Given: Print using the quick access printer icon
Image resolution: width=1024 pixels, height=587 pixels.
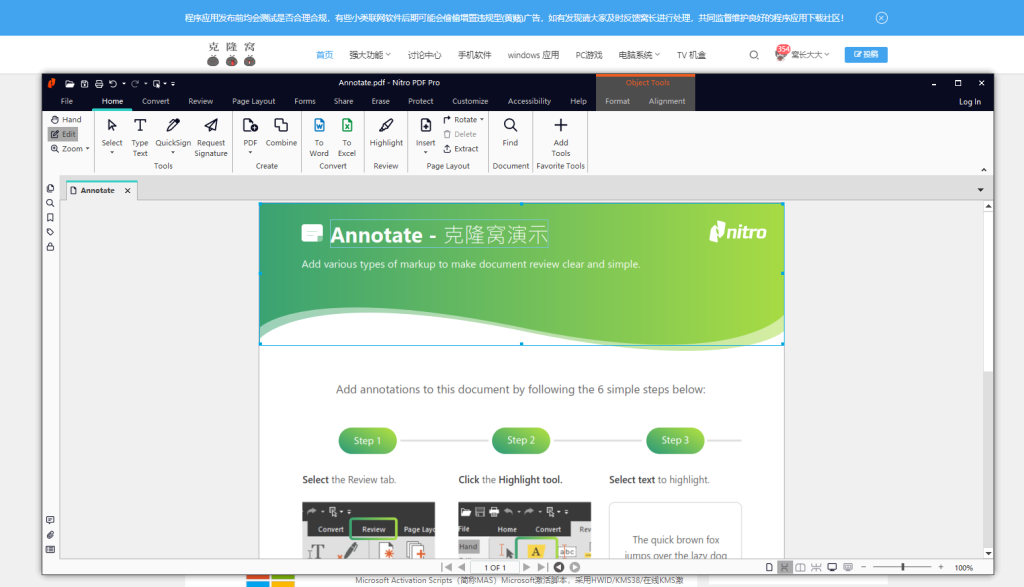Looking at the screenshot, I should point(99,84).
